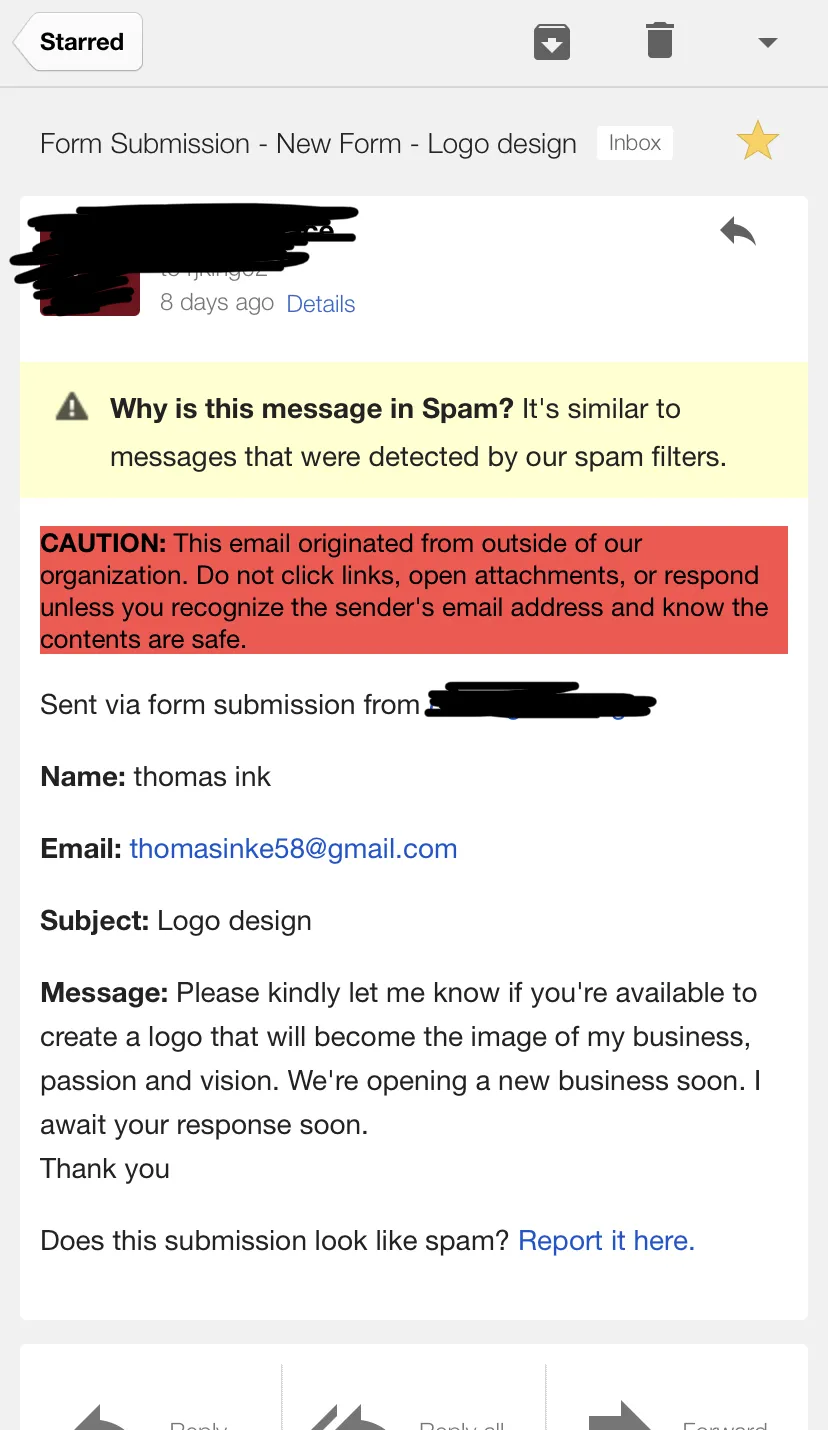This screenshot has height=1430, width=828.
Task: Unstar the message with yellow star
Action: coord(758,141)
